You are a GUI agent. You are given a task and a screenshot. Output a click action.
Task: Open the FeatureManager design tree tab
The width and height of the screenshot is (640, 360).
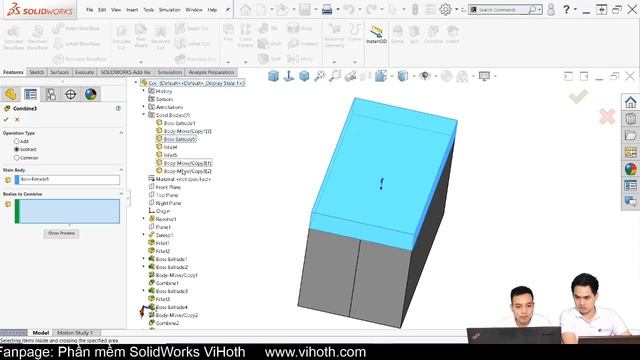11,94
